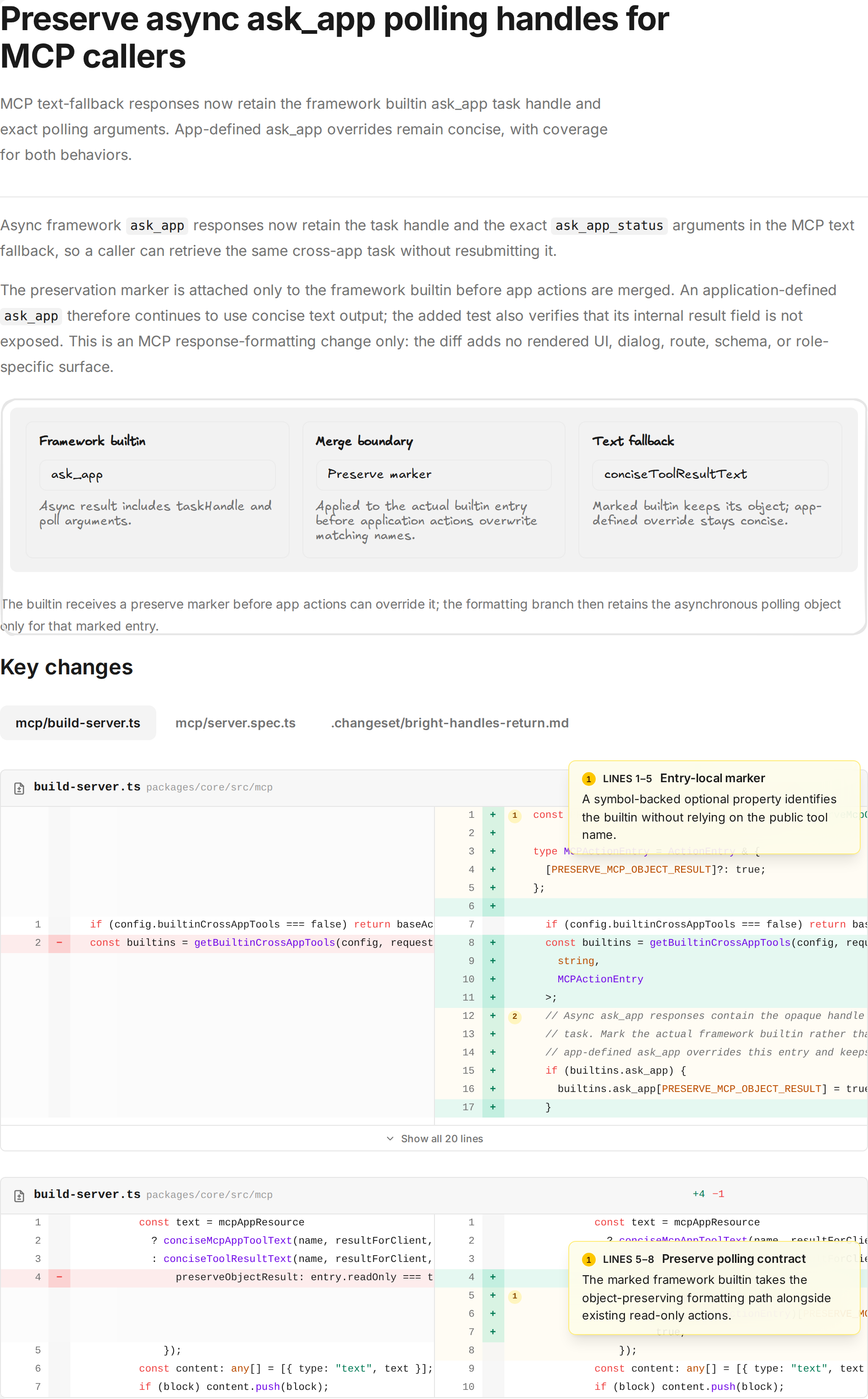The image size is (868, 1399).
Task: Open the .changeset/bright-handles-return.md tab
Action: point(450,723)
